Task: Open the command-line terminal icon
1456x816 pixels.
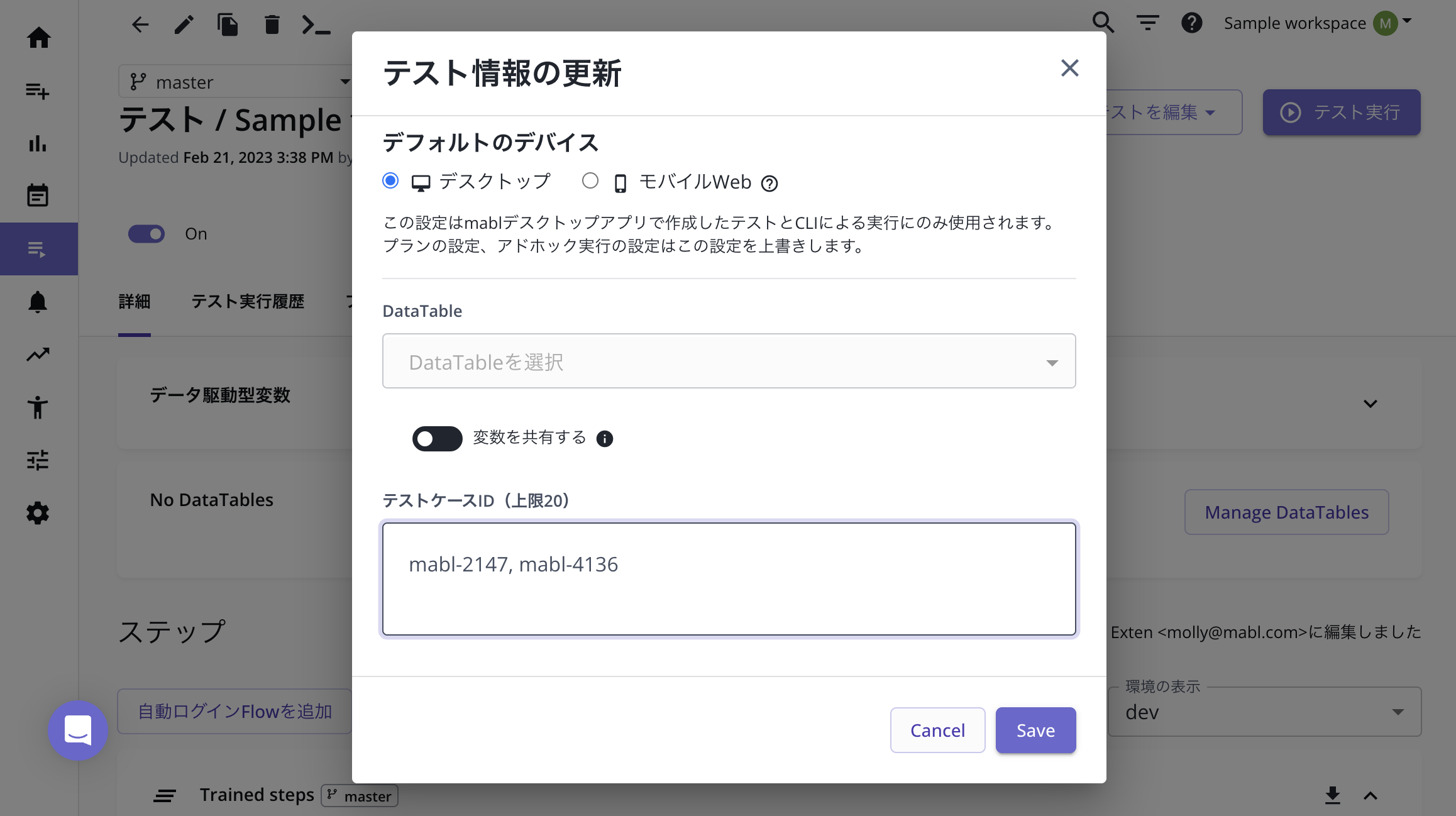Action: click(x=316, y=25)
